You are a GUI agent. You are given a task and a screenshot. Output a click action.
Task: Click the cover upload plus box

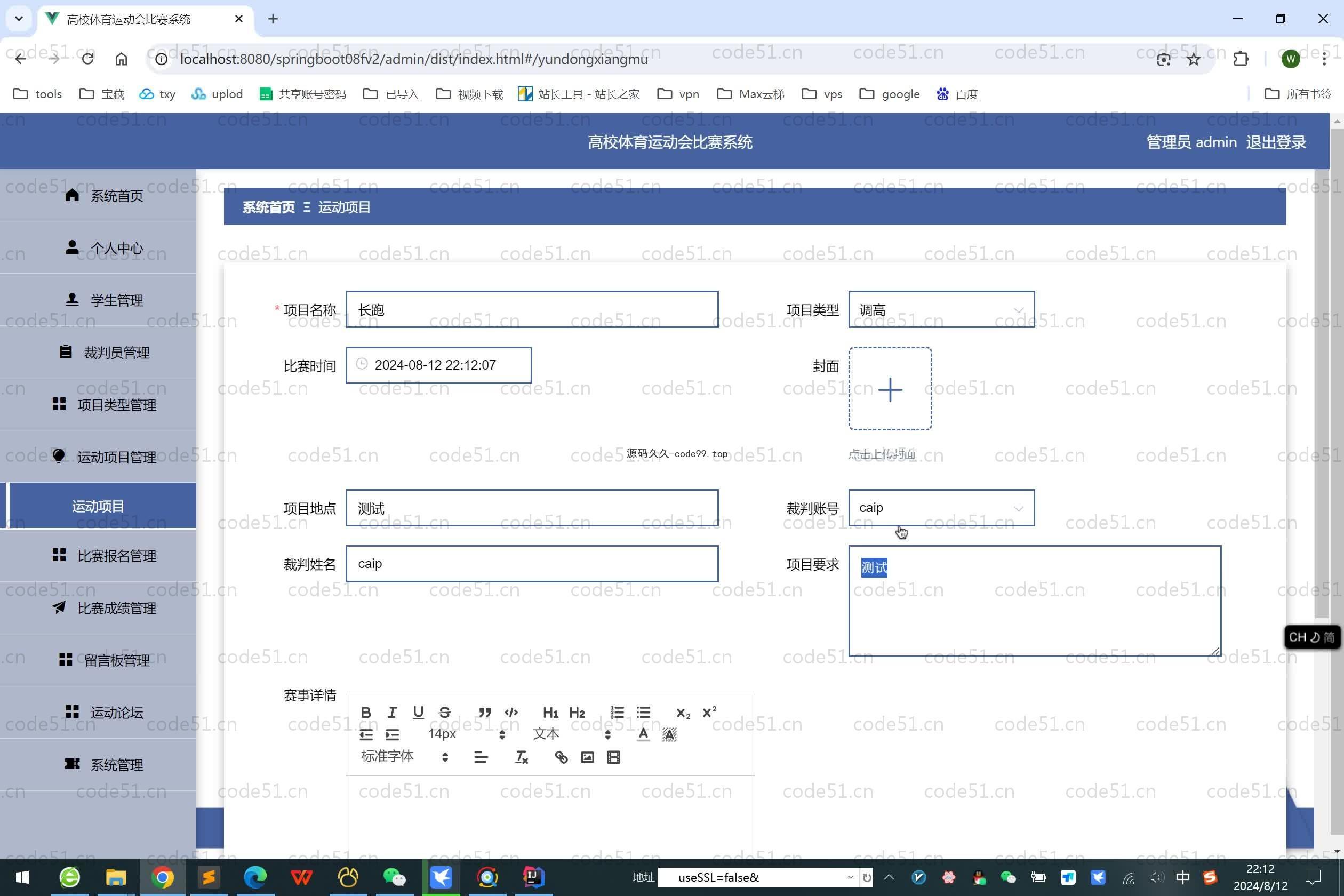[x=890, y=389]
